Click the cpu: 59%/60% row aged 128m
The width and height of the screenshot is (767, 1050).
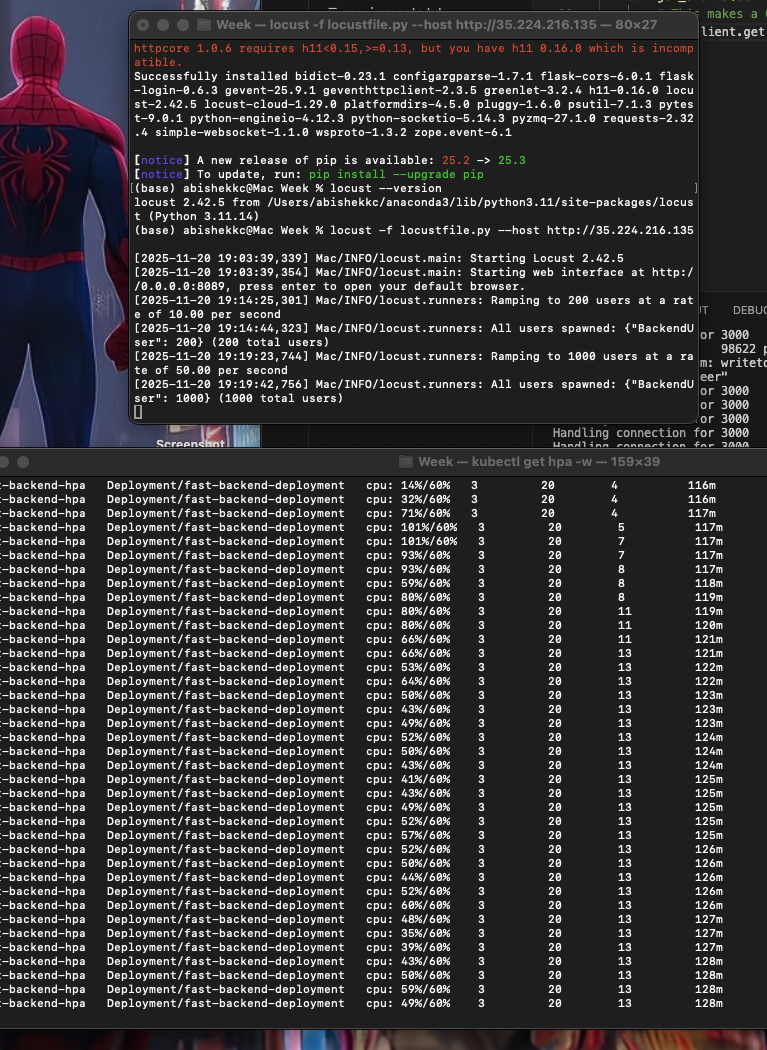pyautogui.click(x=361, y=989)
